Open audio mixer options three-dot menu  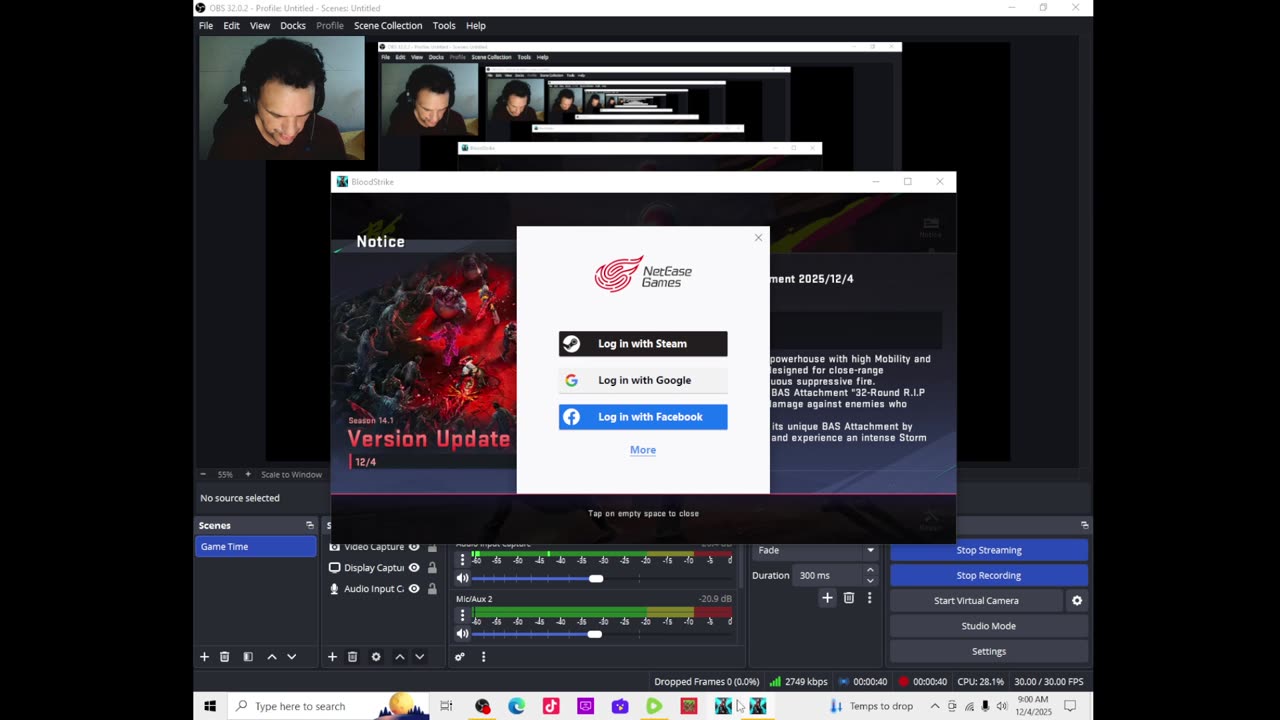pyautogui.click(x=483, y=657)
